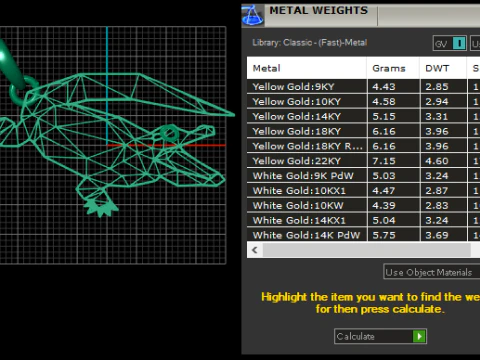Click the Calculate button
This screenshot has width=480, height=360.
click(x=380, y=336)
